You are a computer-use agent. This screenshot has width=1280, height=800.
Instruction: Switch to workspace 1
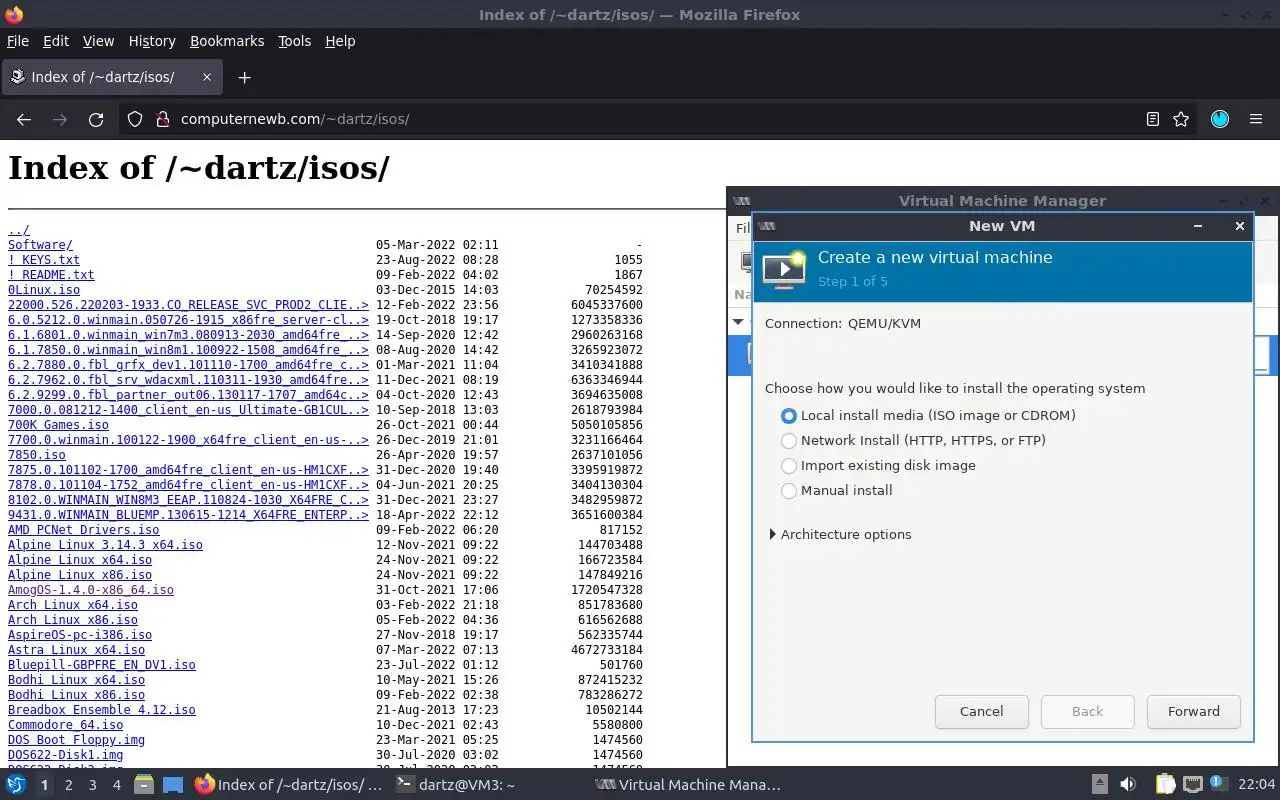pyautogui.click(x=44, y=785)
